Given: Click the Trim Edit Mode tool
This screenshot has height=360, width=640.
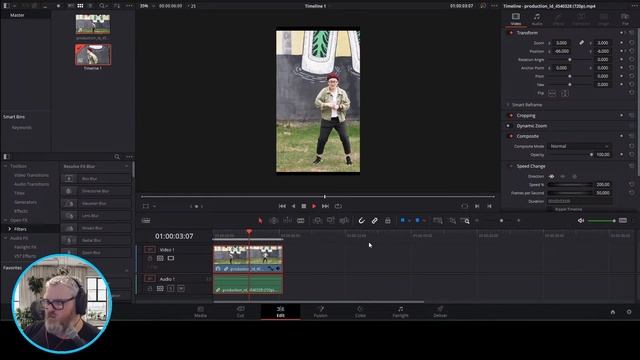Looking at the screenshot, I should [x=273, y=221].
